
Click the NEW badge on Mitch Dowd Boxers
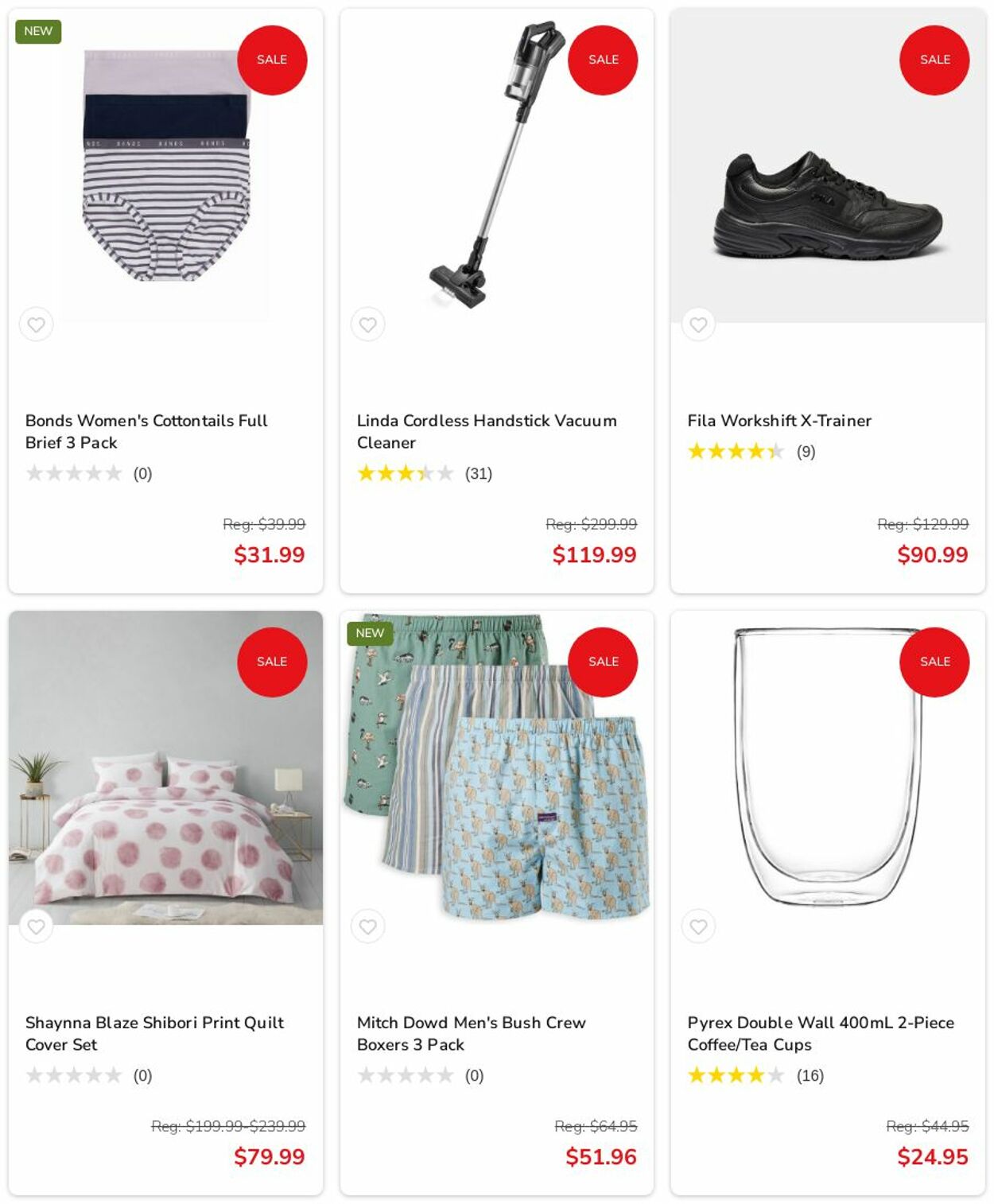tap(370, 633)
